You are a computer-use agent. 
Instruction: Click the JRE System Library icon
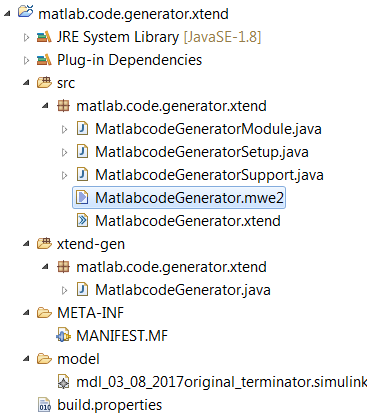click(x=44, y=37)
